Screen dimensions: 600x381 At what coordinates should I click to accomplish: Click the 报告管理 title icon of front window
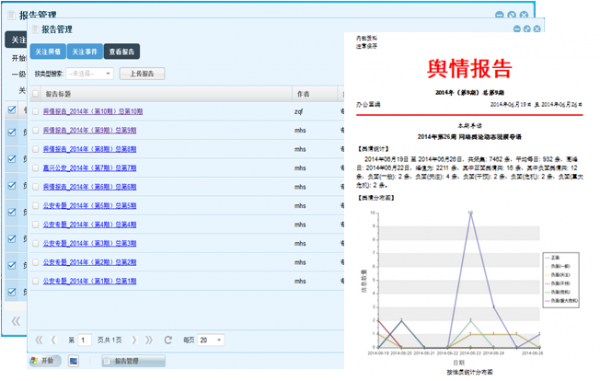coord(35,29)
